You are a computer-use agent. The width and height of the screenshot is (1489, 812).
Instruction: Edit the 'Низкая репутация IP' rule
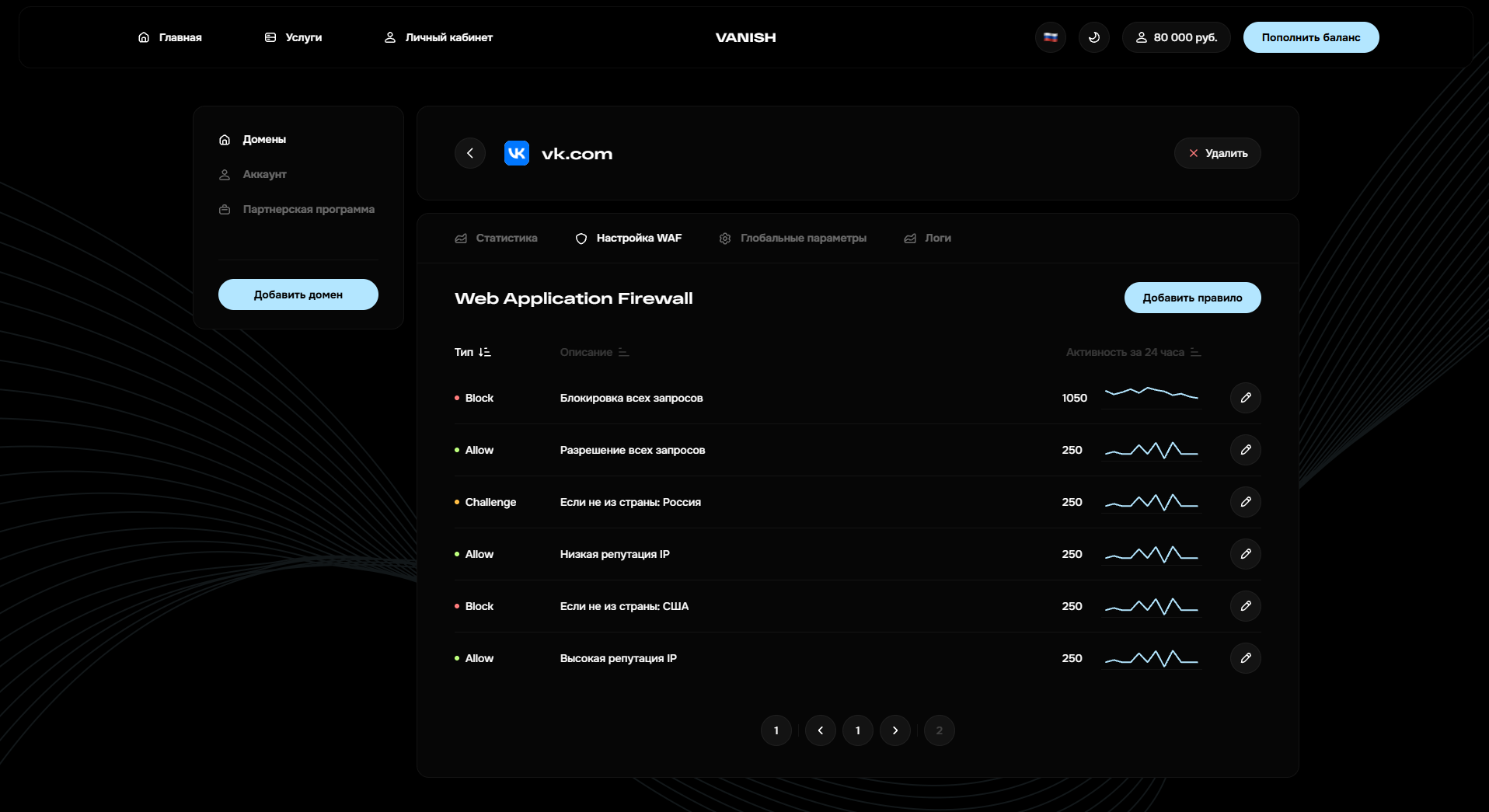(x=1246, y=554)
